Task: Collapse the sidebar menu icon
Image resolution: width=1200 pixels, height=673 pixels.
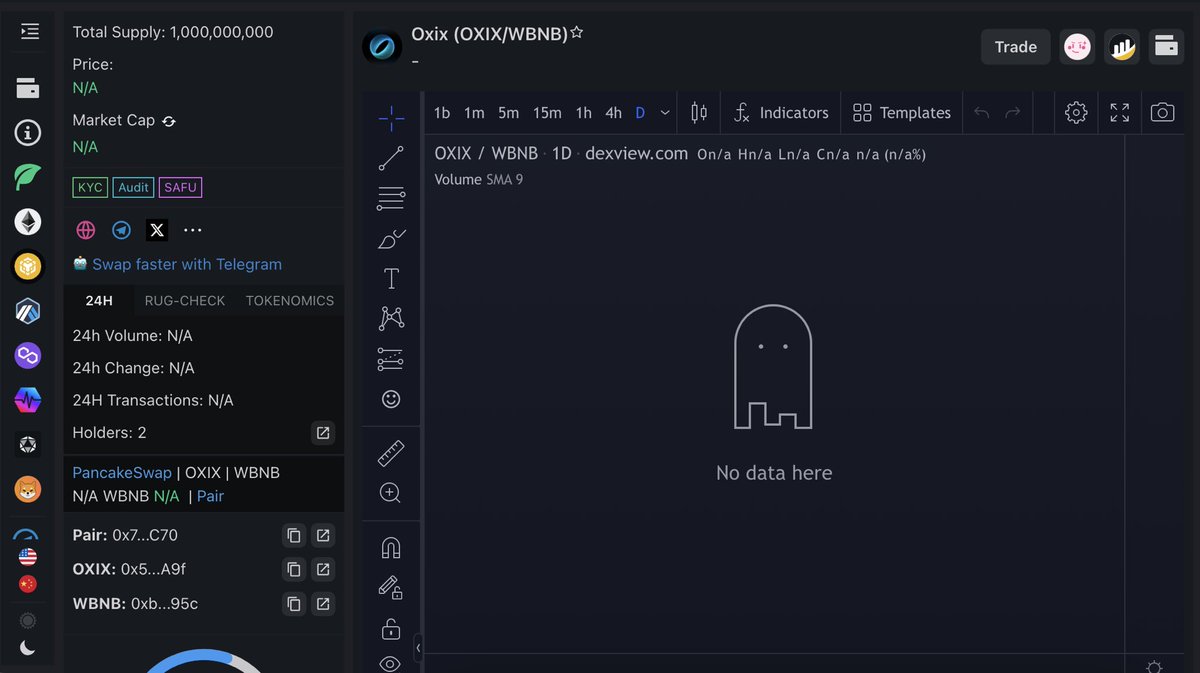Action: [x=29, y=32]
